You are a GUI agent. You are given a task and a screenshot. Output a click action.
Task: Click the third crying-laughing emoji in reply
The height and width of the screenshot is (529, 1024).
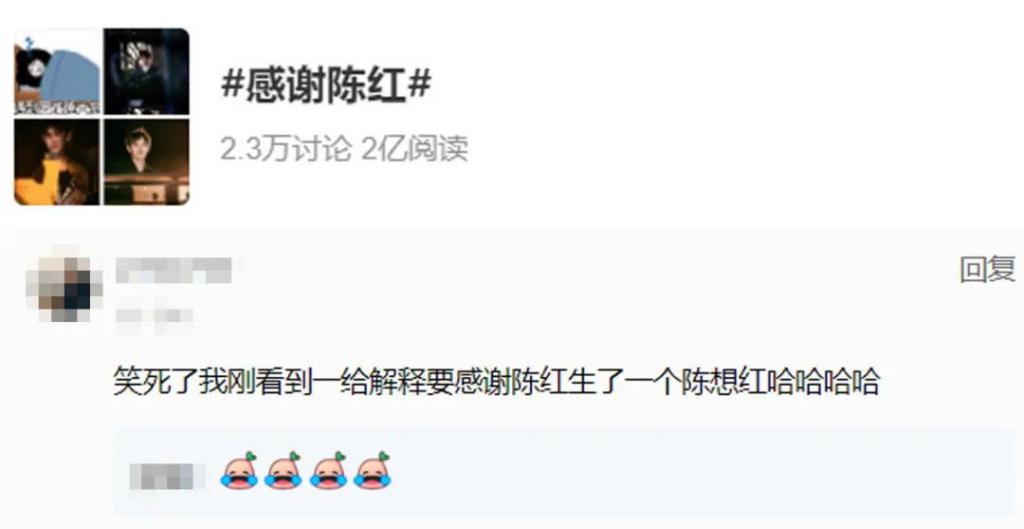click(x=328, y=472)
